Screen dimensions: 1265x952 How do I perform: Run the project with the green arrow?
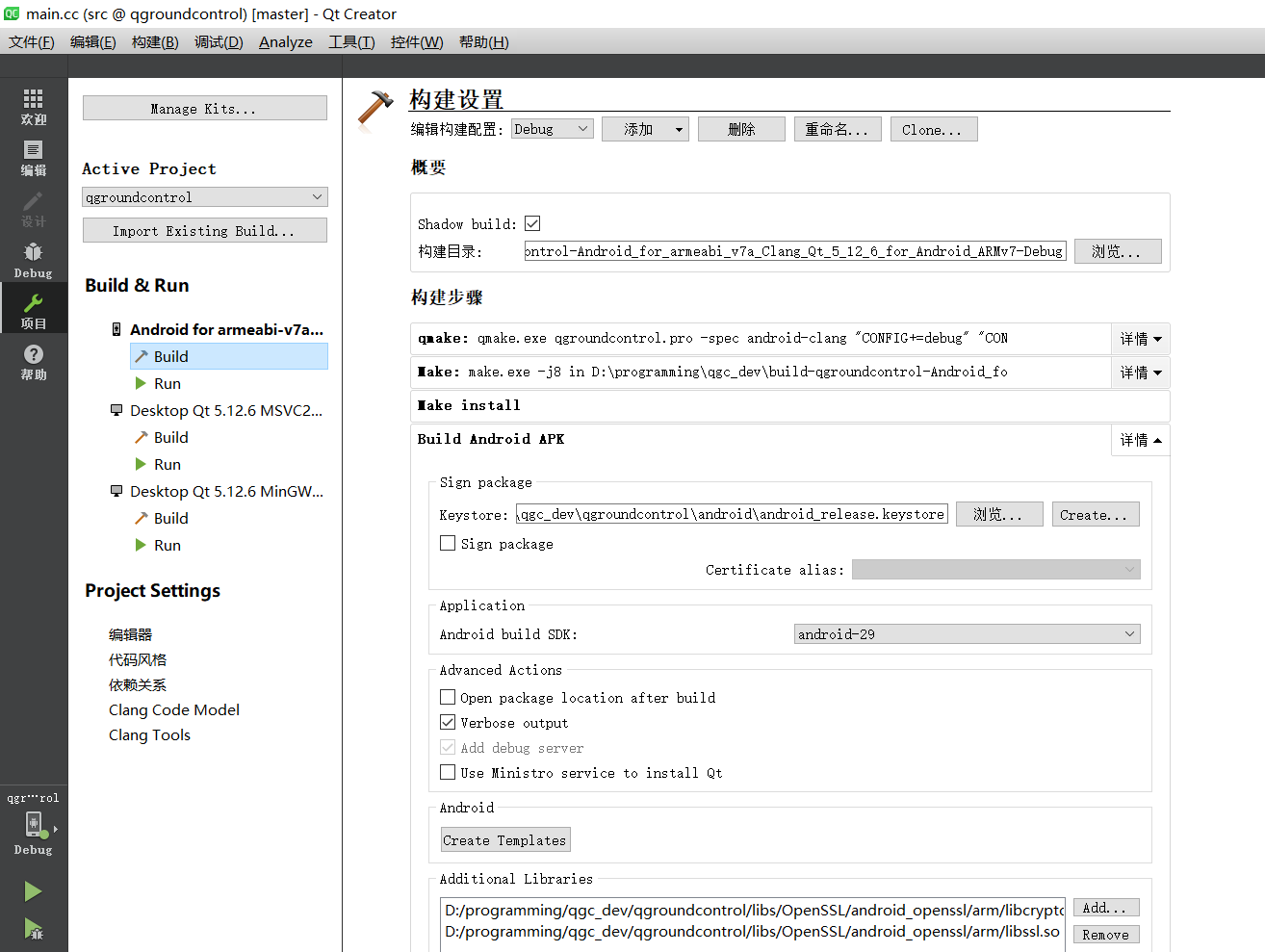(x=32, y=890)
